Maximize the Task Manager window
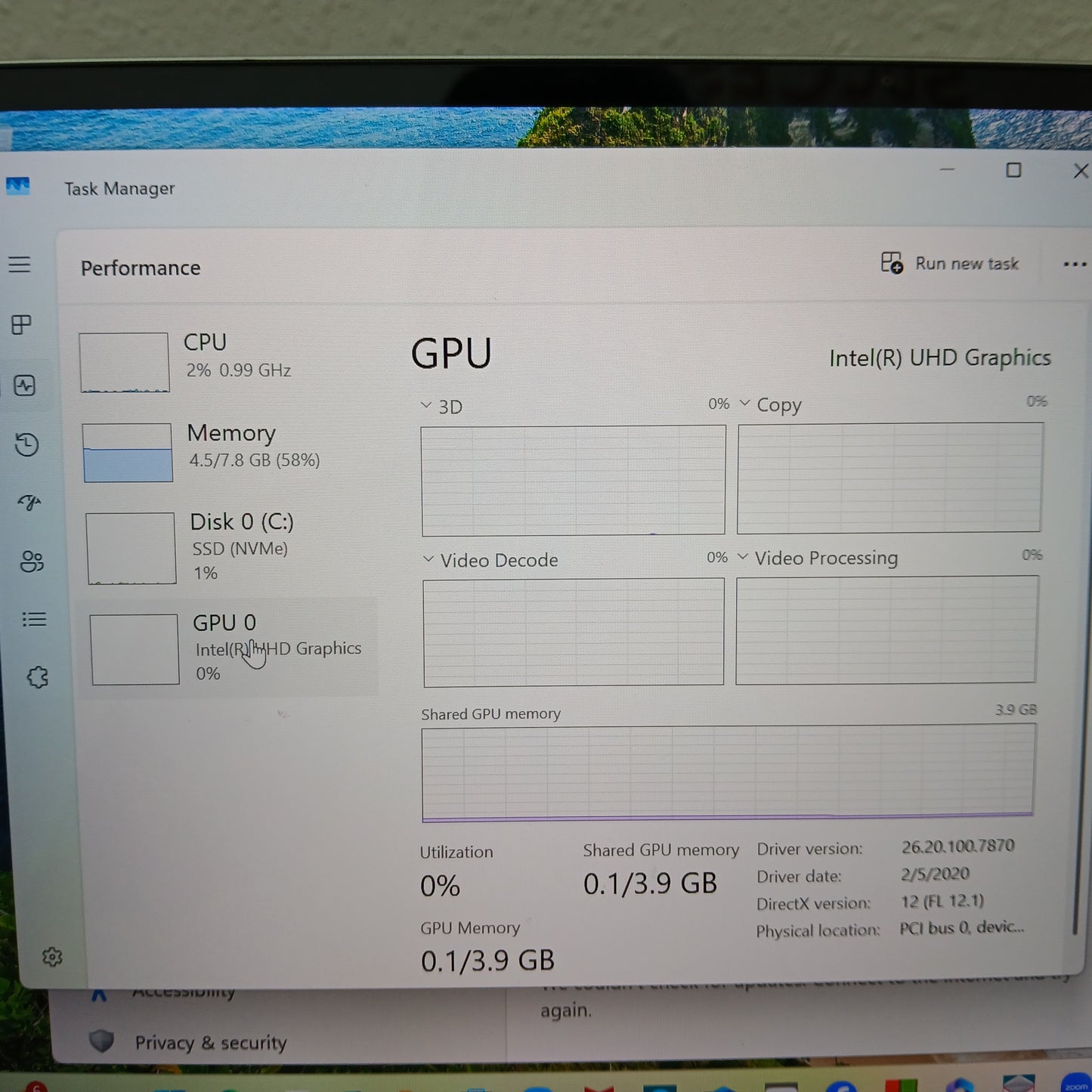 1013,170
